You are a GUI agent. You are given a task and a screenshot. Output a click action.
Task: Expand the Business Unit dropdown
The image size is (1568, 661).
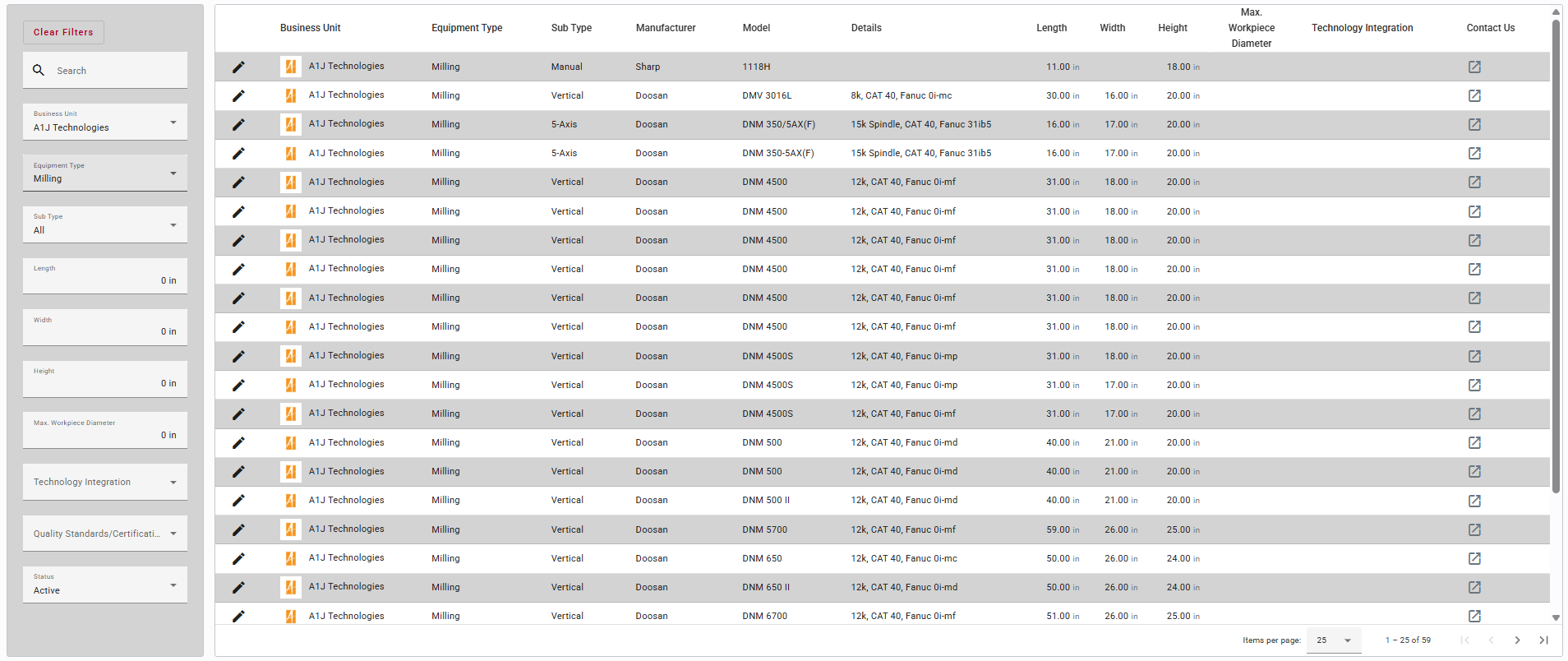tap(105, 122)
